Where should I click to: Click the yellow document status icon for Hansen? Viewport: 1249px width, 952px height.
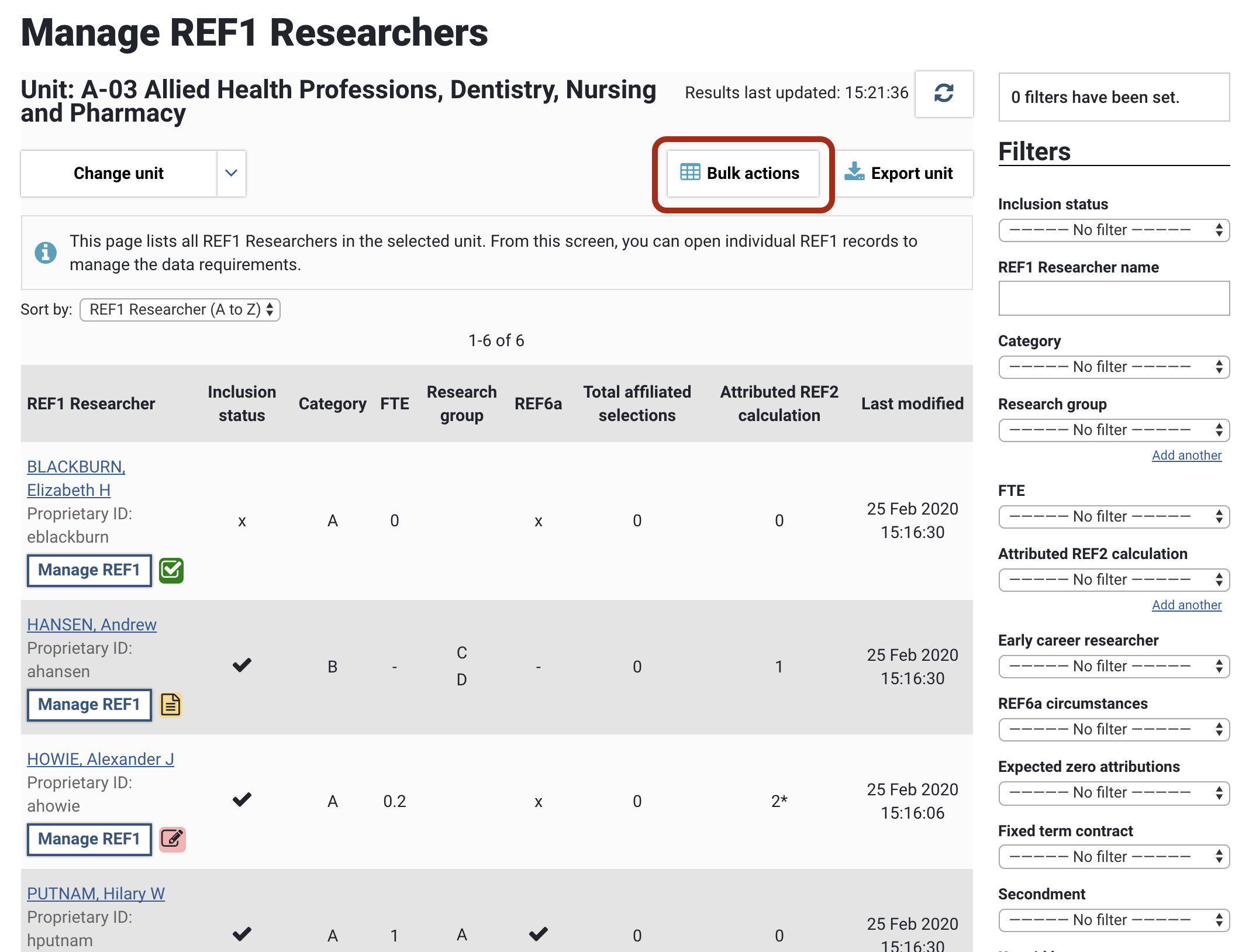click(171, 705)
